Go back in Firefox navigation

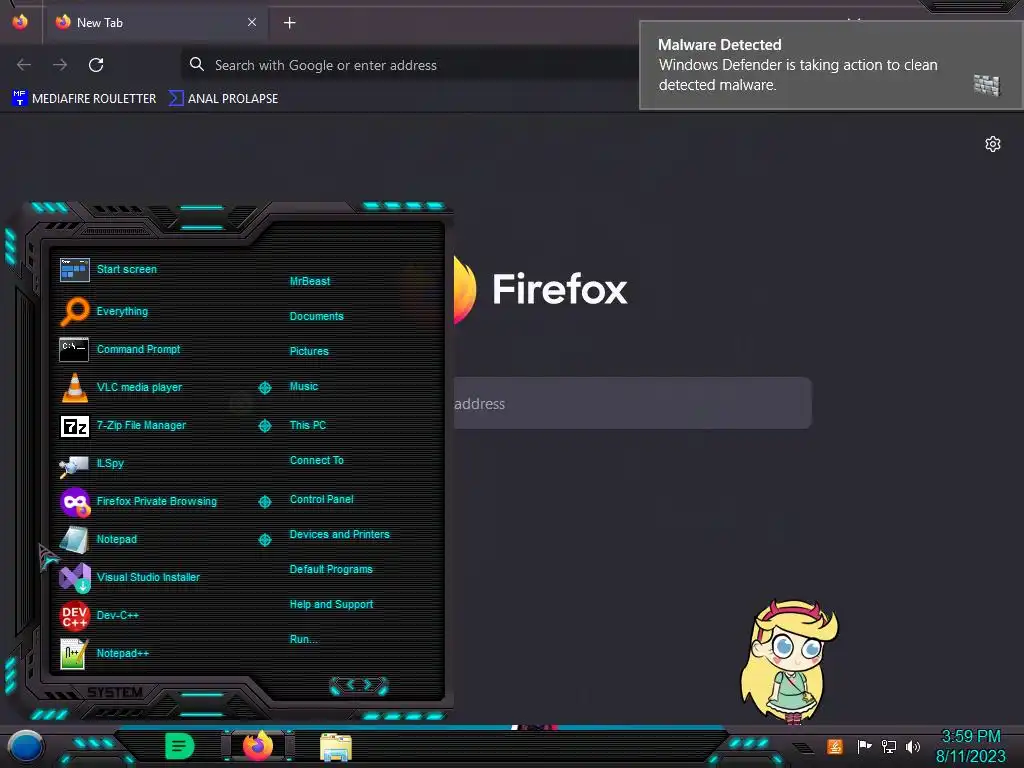click(24, 65)
